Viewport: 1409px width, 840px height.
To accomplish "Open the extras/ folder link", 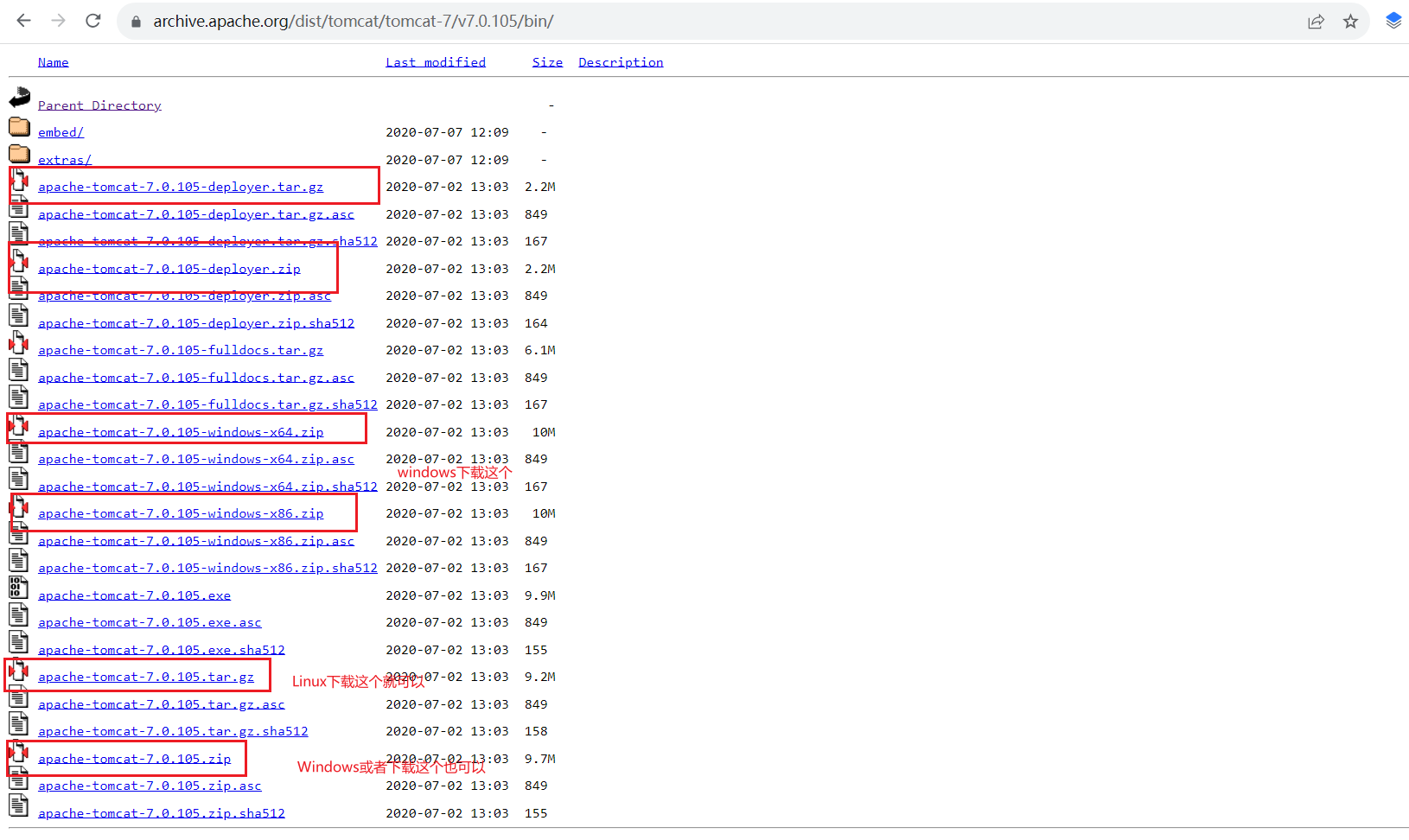I will [x=65, y=160].
